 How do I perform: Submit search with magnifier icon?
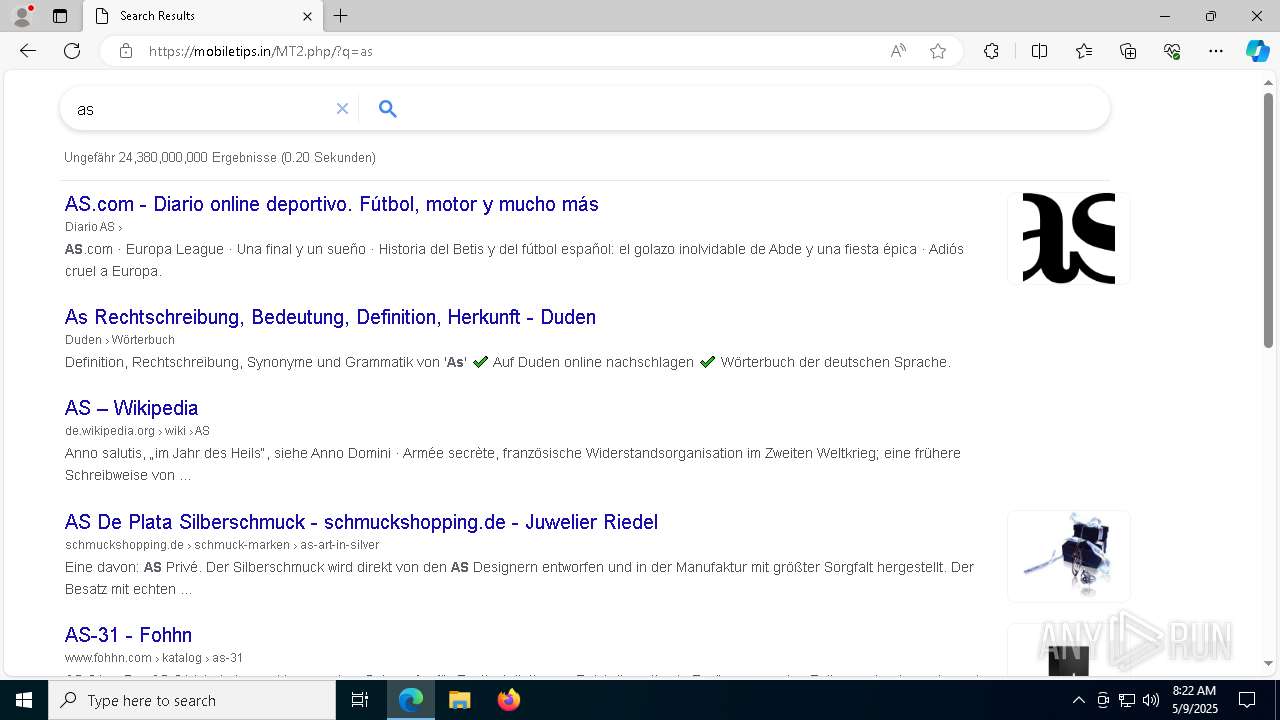click(388, 108)
